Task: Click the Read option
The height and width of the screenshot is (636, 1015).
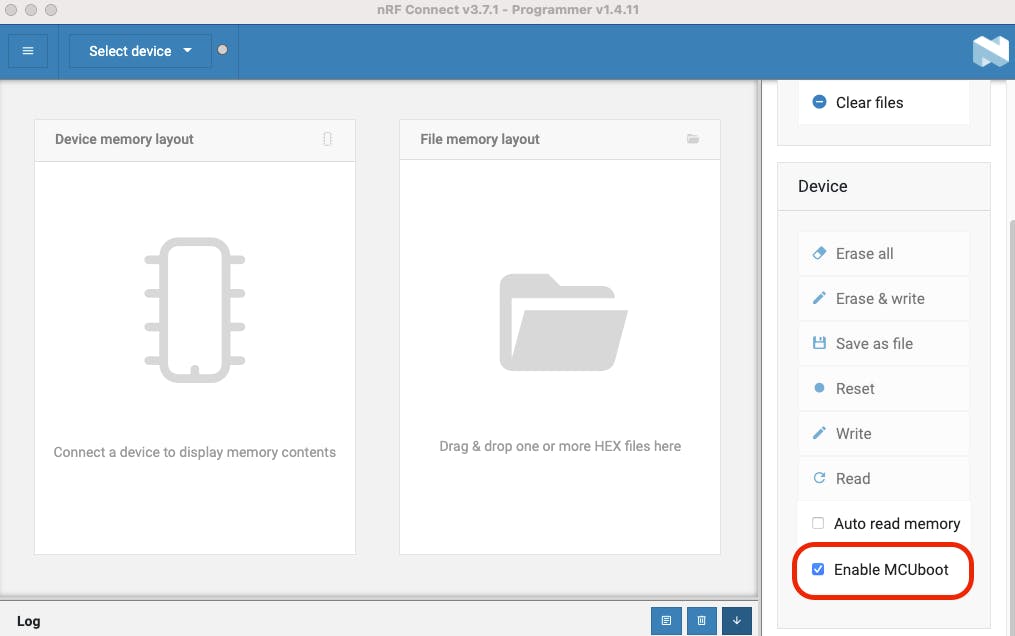Action: tap(884, 478)
